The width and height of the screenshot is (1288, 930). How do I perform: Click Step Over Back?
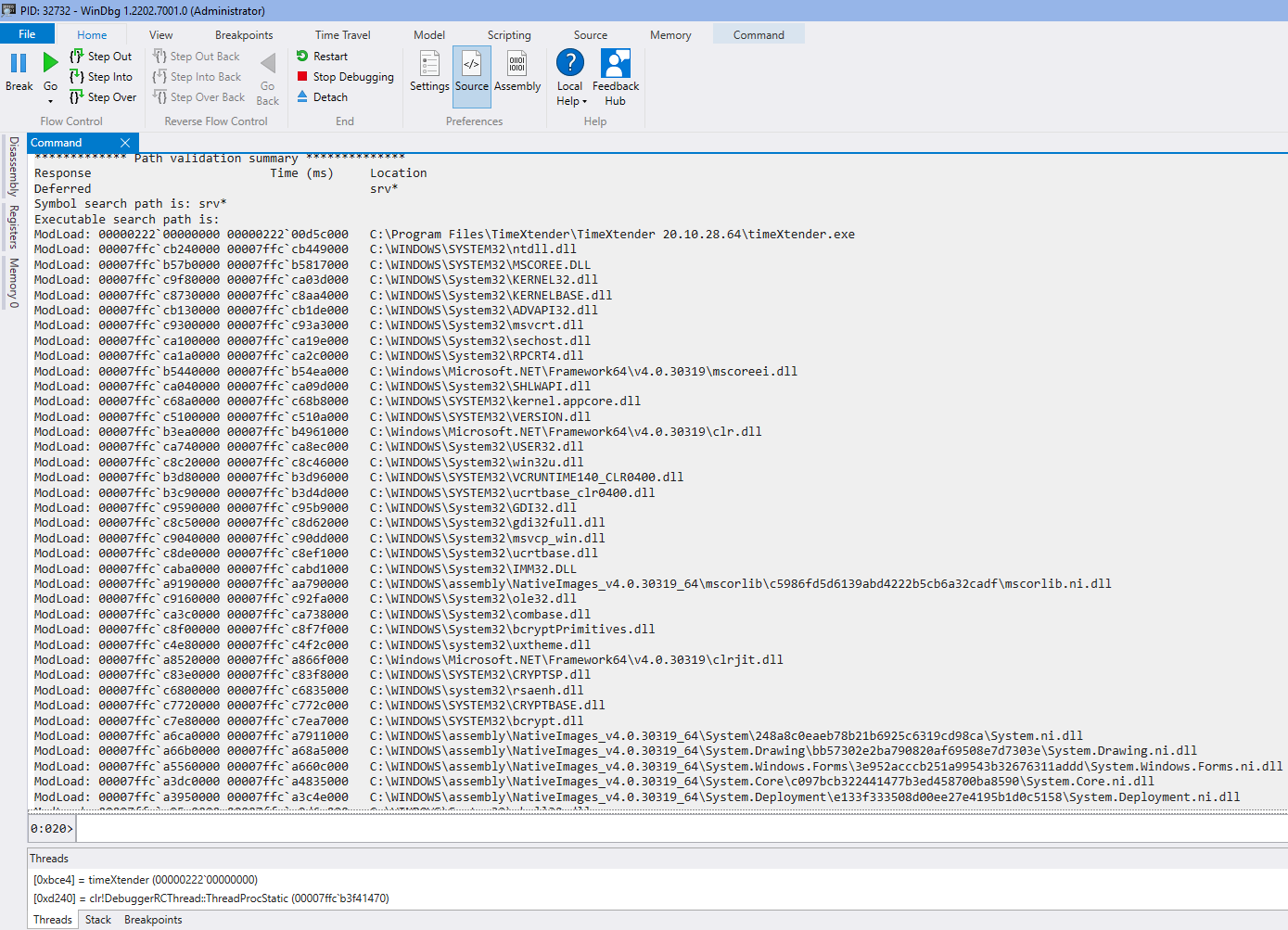[x=199, y=97]
